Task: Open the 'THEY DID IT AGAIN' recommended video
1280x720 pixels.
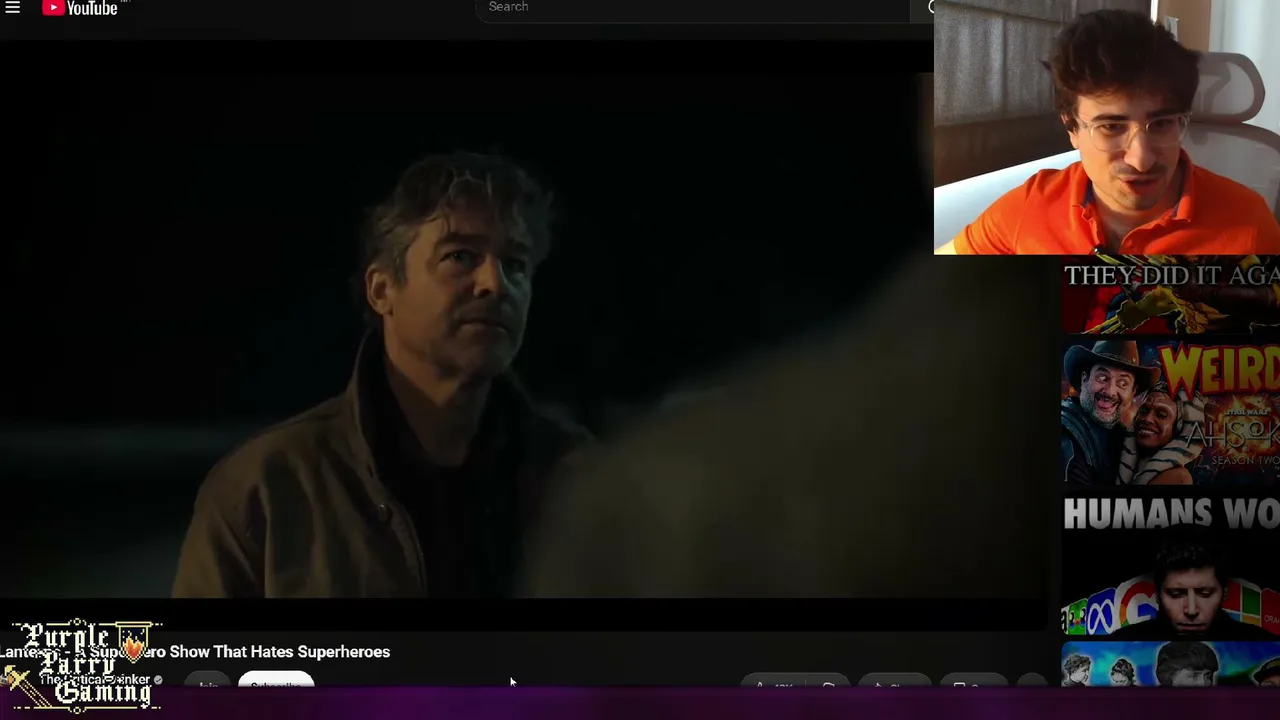Action: tap(1170, 295)
